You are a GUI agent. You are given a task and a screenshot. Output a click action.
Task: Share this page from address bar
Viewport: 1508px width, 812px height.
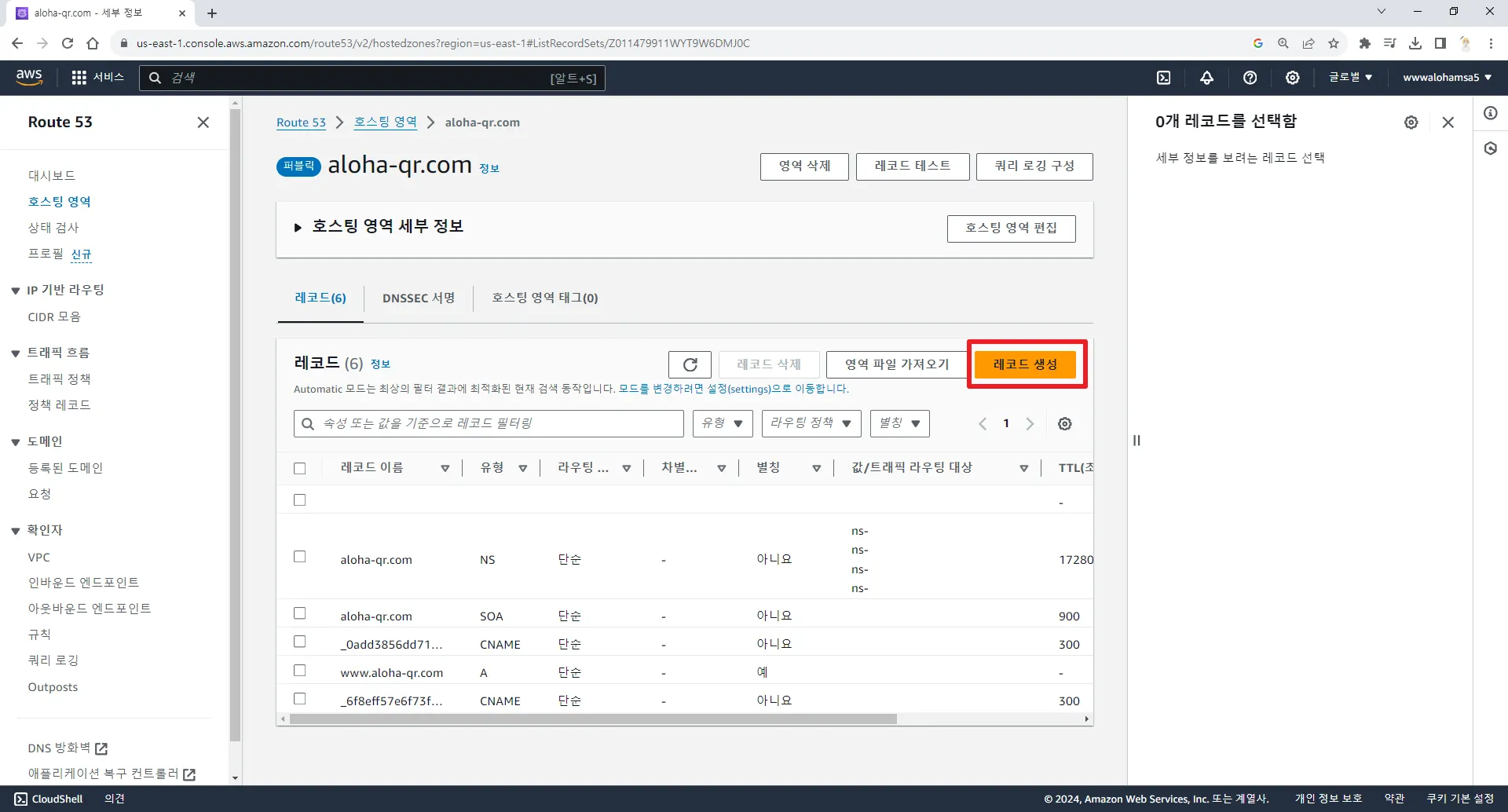[1309, 43]
